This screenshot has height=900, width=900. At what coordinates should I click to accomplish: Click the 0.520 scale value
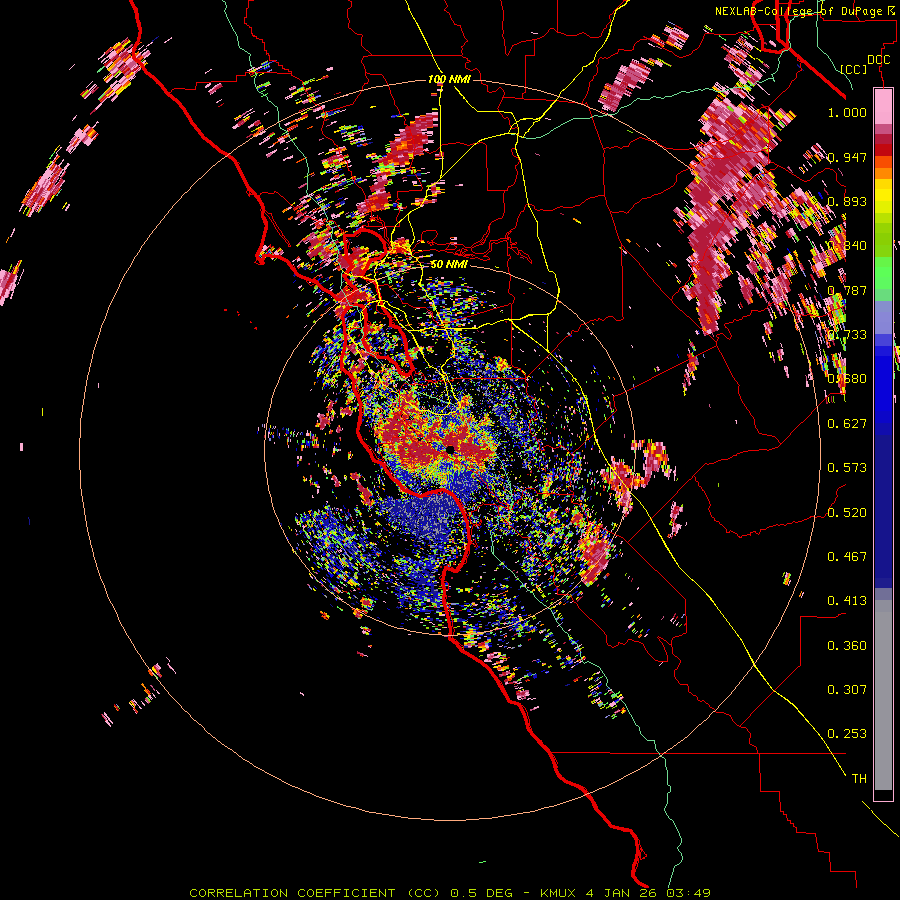(x=847, y=512)
